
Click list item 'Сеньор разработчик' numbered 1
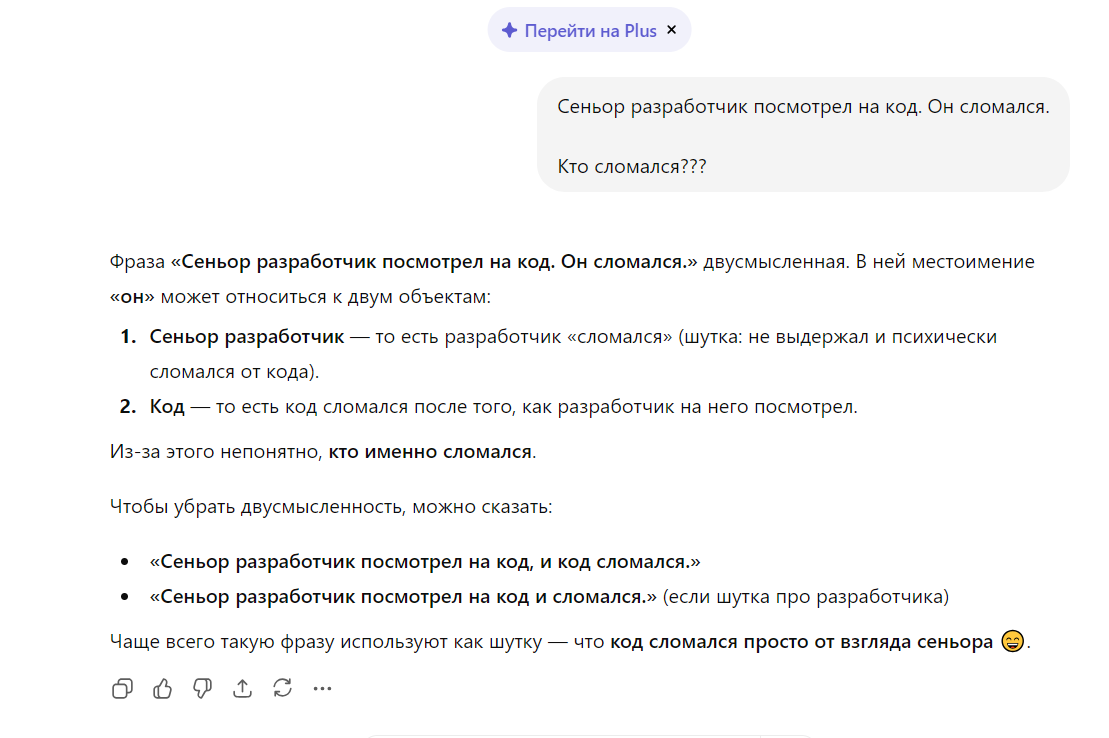coord(247,337)
